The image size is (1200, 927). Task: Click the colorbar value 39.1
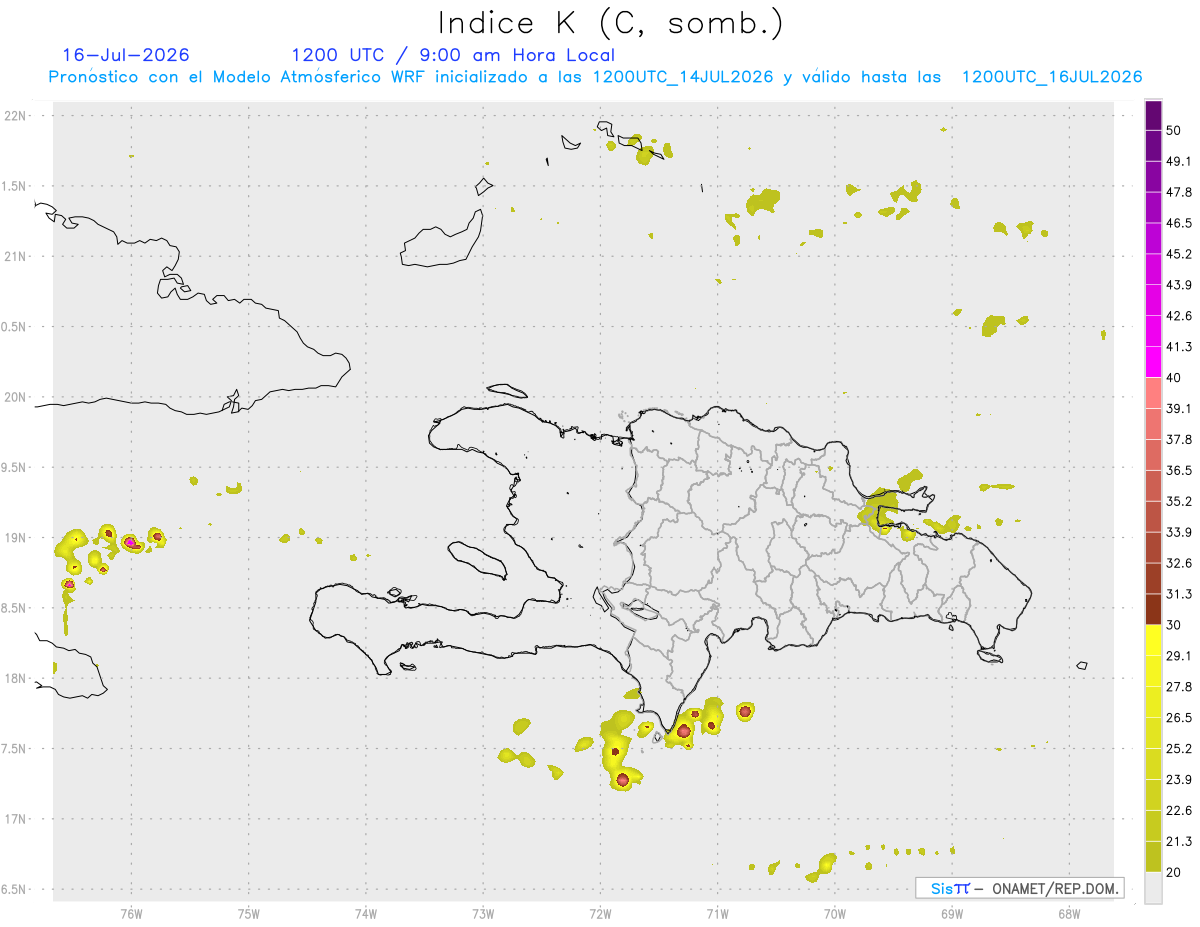[1179, 408]
